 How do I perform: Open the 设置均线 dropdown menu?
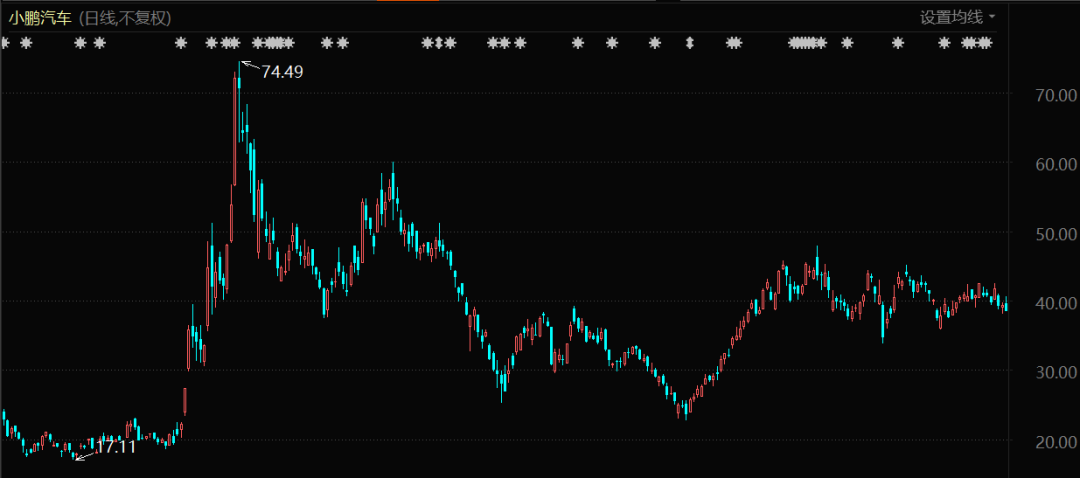pyautogui.click(x=958, y=17)
